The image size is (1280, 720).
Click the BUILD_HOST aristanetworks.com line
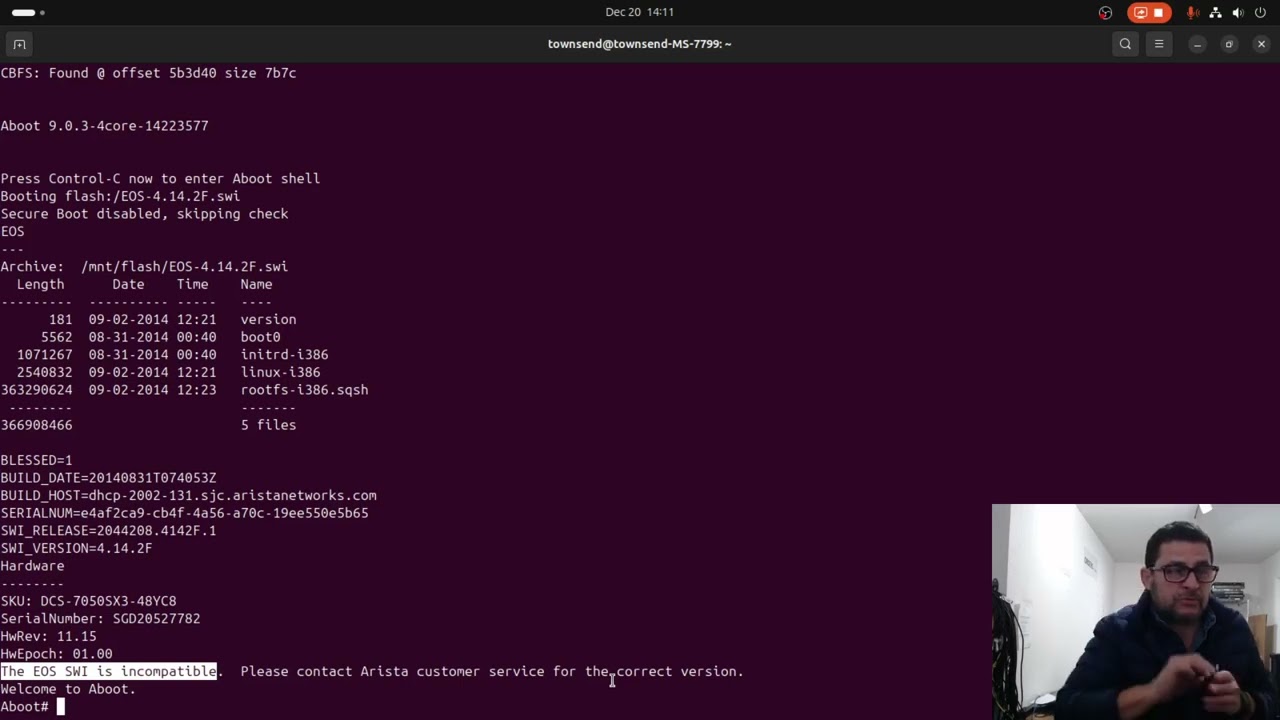(188, 496)
